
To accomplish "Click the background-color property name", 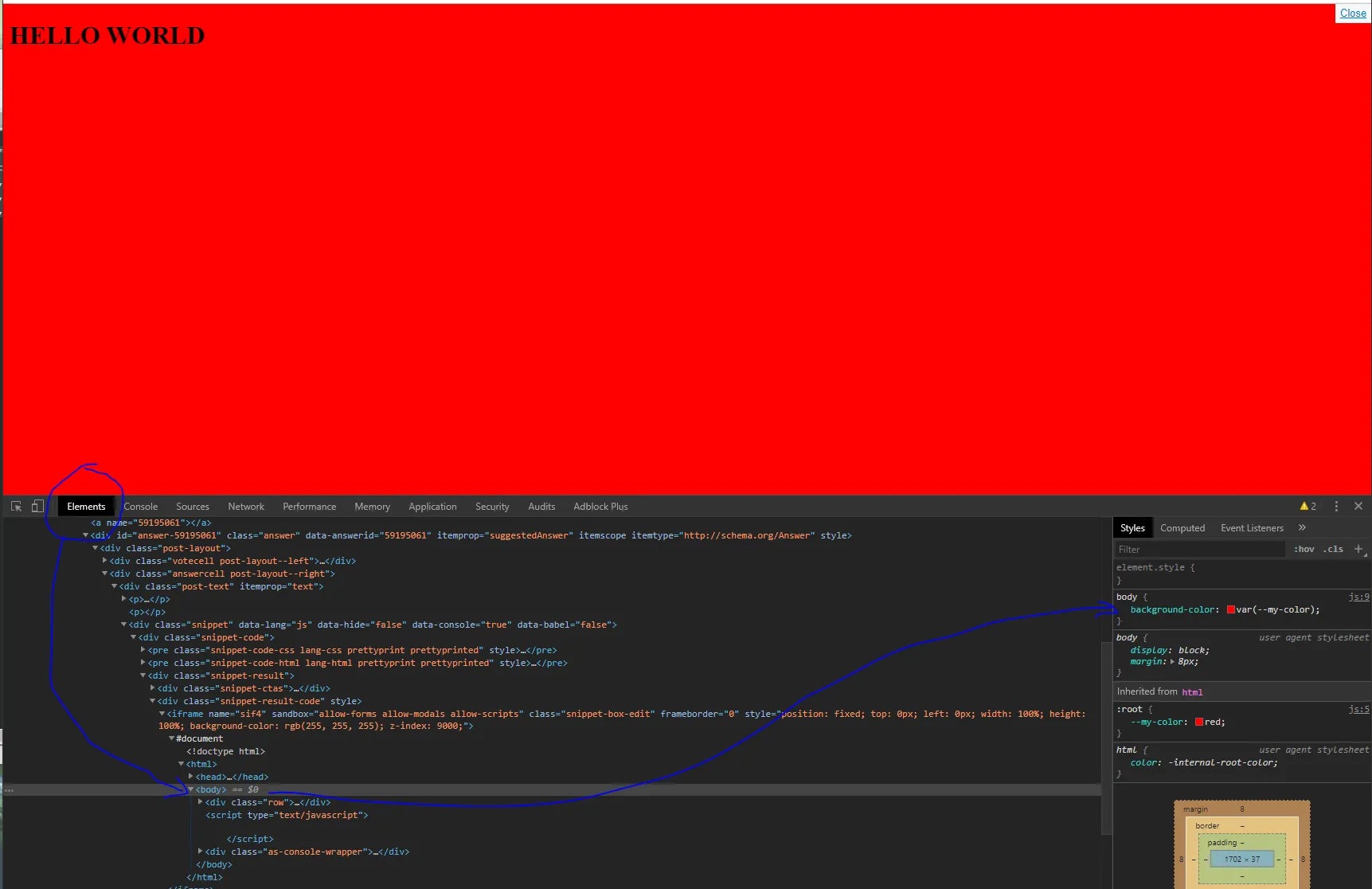I will (1173, 609).
